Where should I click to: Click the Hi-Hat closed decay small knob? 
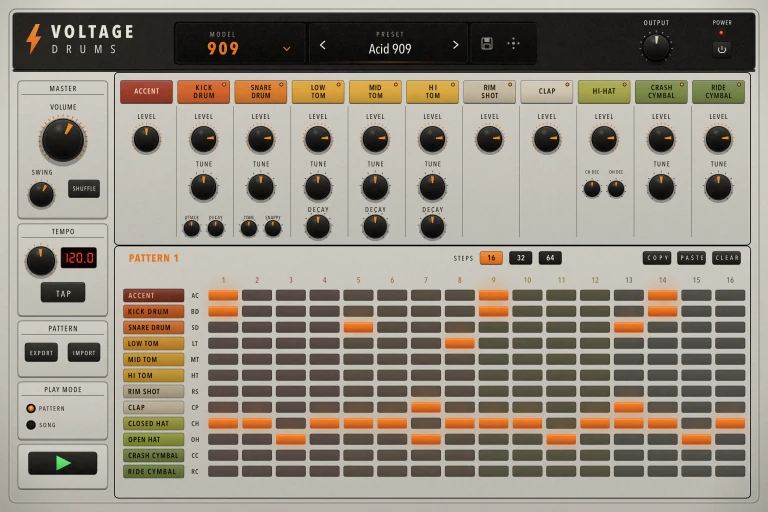point(592,189)
